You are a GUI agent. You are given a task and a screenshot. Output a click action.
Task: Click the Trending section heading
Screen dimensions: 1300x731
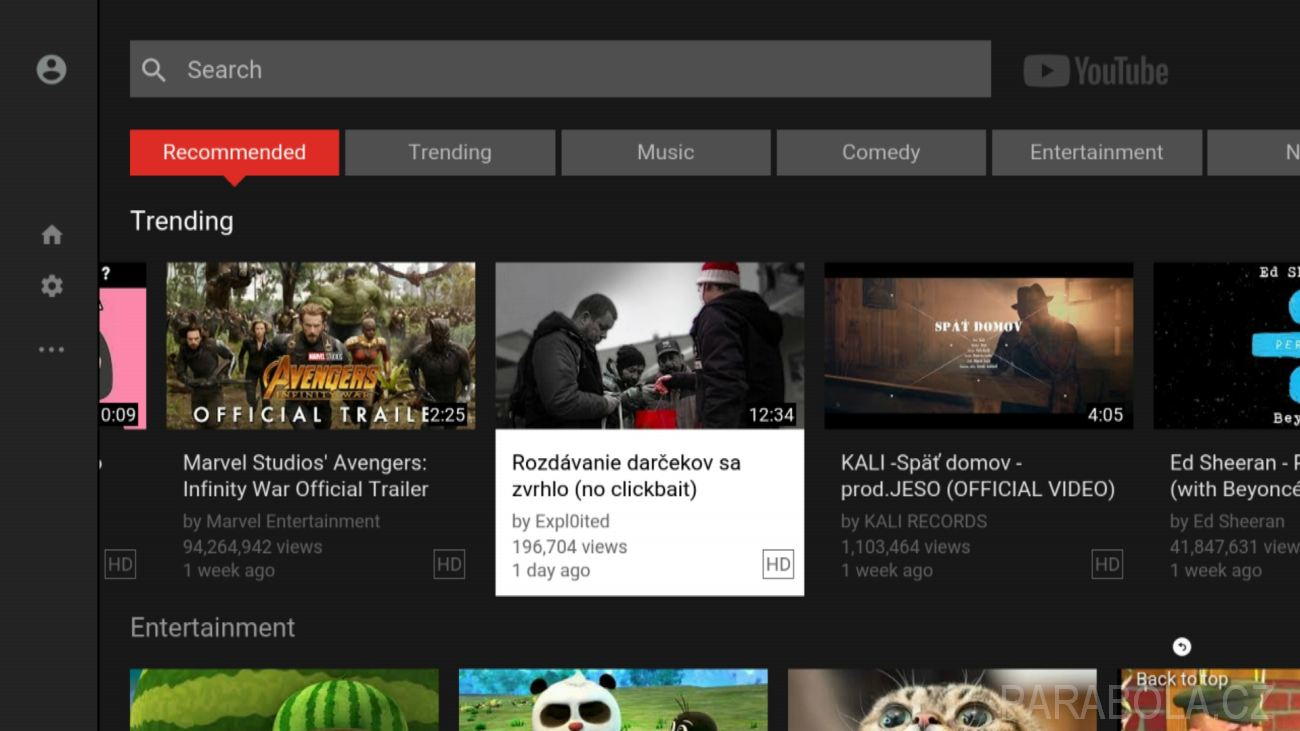coord(182,221)
